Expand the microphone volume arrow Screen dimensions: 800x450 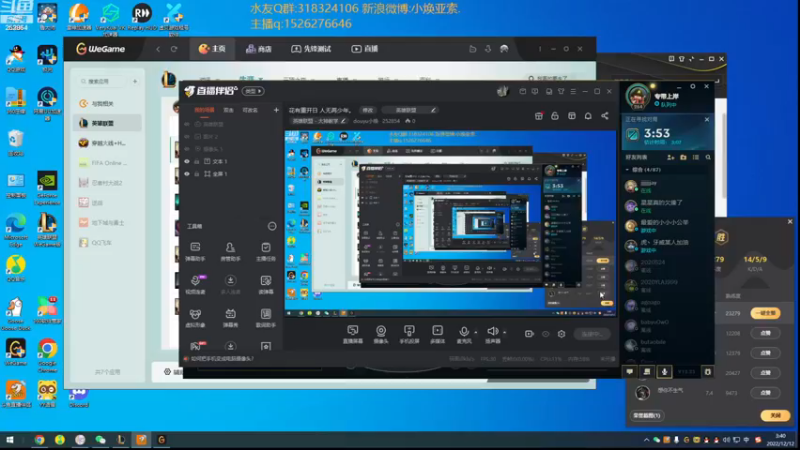pos(476,332)
